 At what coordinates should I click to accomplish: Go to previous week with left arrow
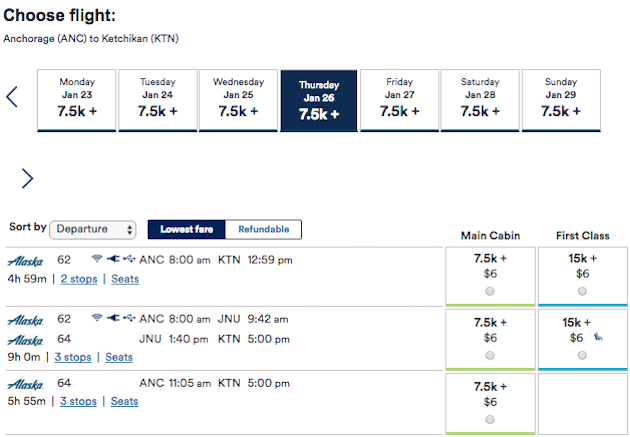(x=12, y=97)
